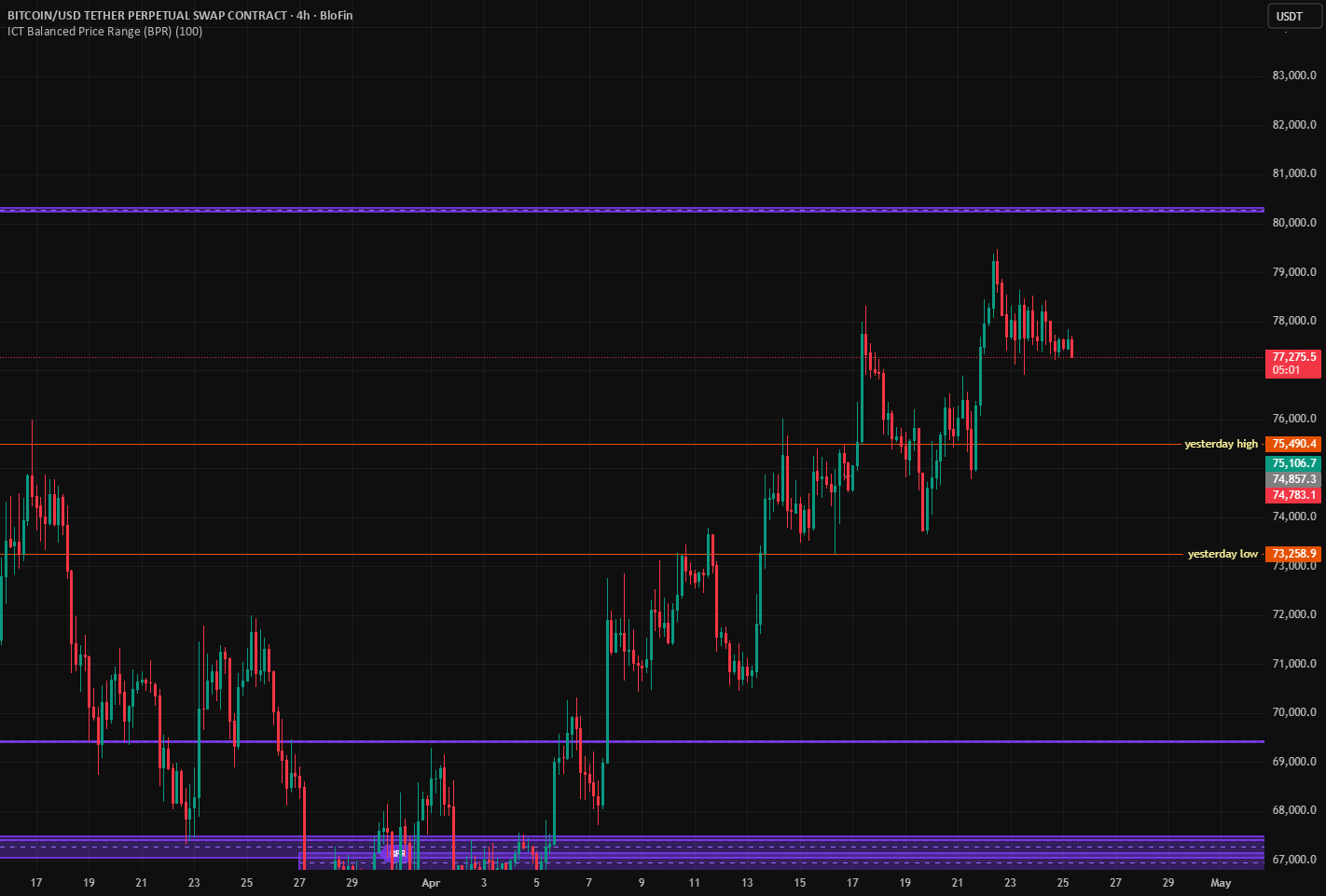Click the small purple BPR tag on the chart
The width and height of the screenshot is (1326, 896).
tap(395, 853)
